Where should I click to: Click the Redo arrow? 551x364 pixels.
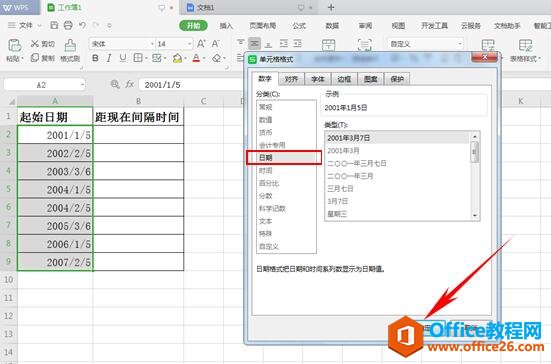[x=96, y=25]
